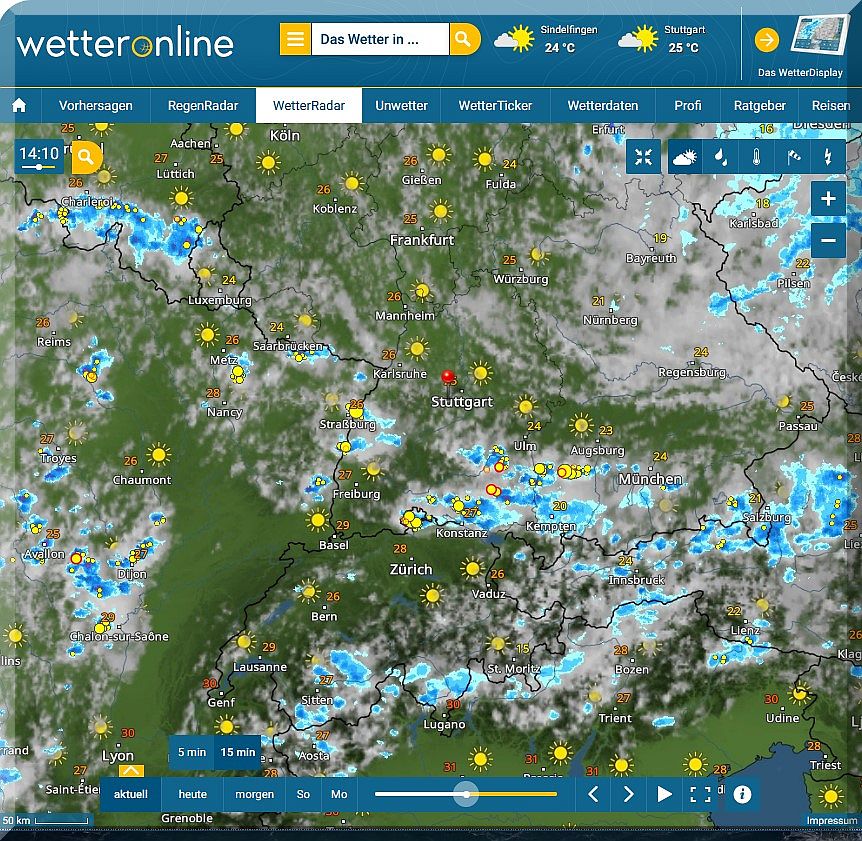This screenshot has width=862, height=841.
Task: Switch to the wind sock layer
Action: pos(792,157)
